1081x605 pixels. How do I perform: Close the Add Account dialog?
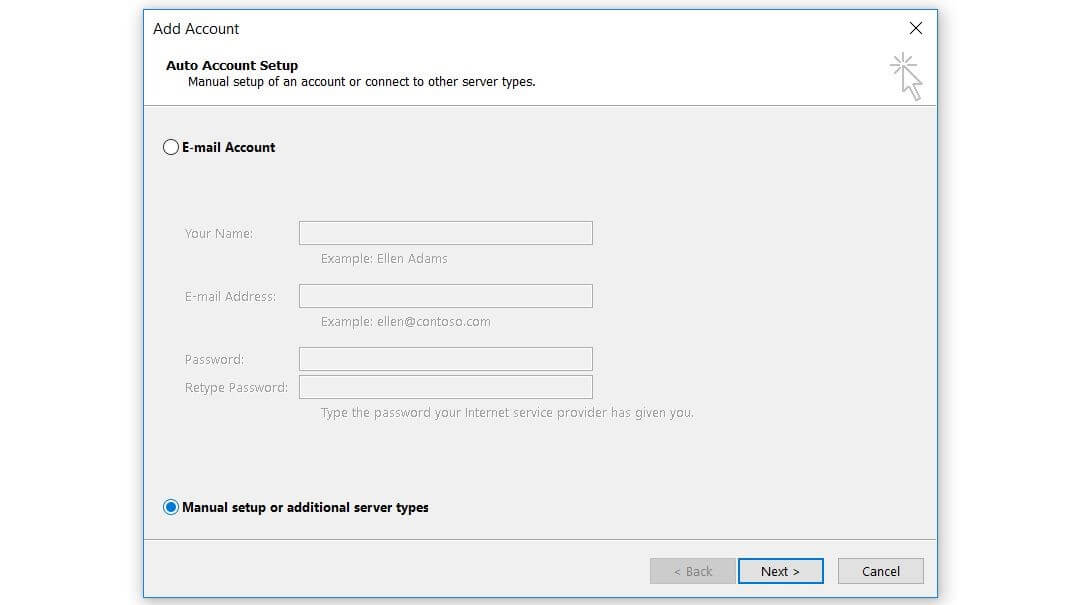point(916,28)
